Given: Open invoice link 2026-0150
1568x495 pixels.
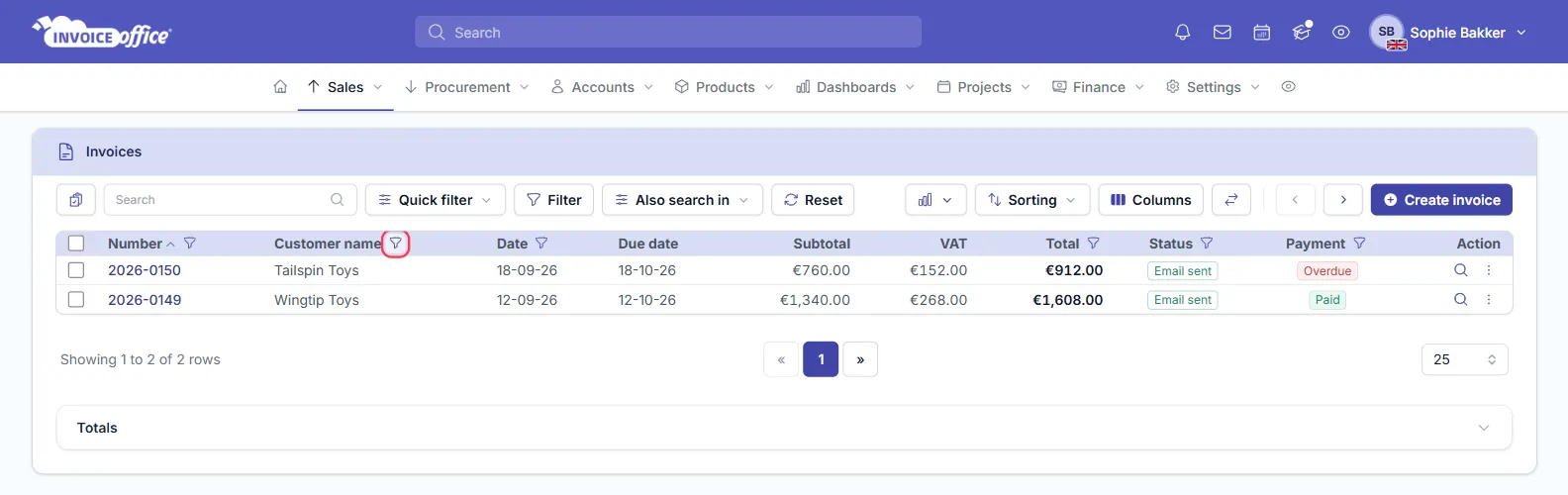Looking at the screenshot, I should [x=145, y=270].
